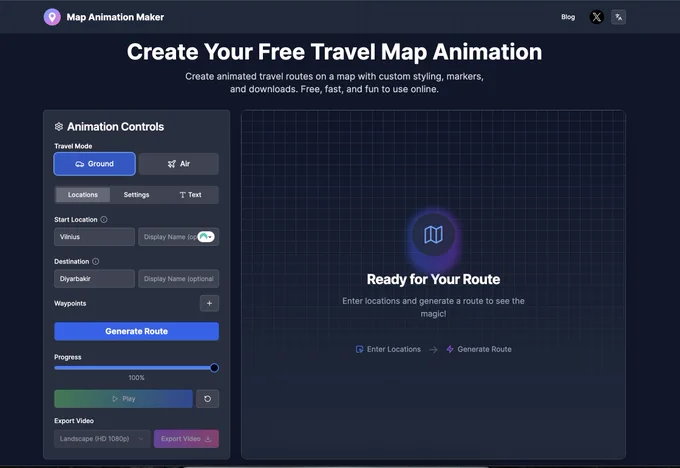Click the Travel Mode label
This screenshot has width=680, height=468.
tap(73, 146)
